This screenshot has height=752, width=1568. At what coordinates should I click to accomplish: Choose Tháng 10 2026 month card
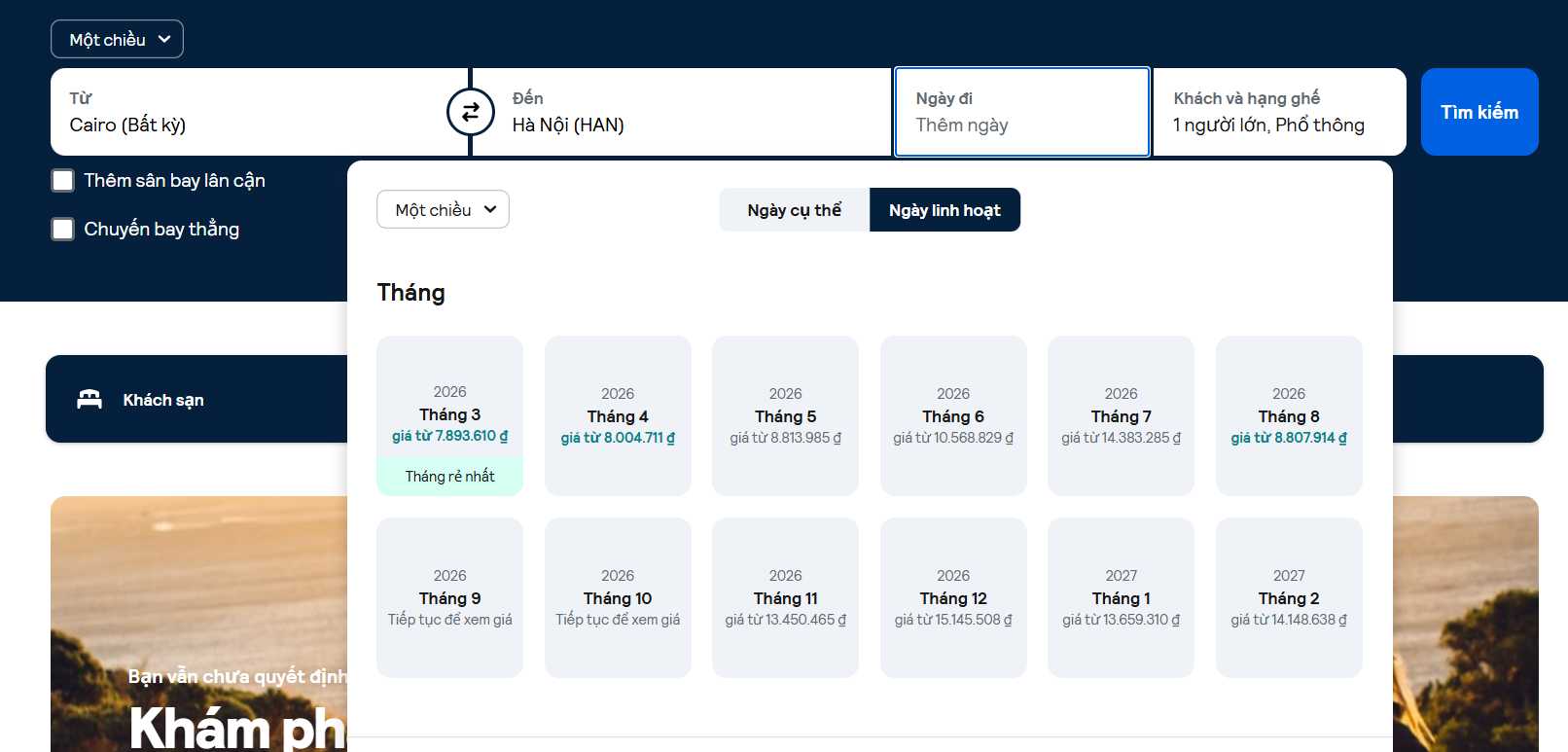(x=618, y=597)
